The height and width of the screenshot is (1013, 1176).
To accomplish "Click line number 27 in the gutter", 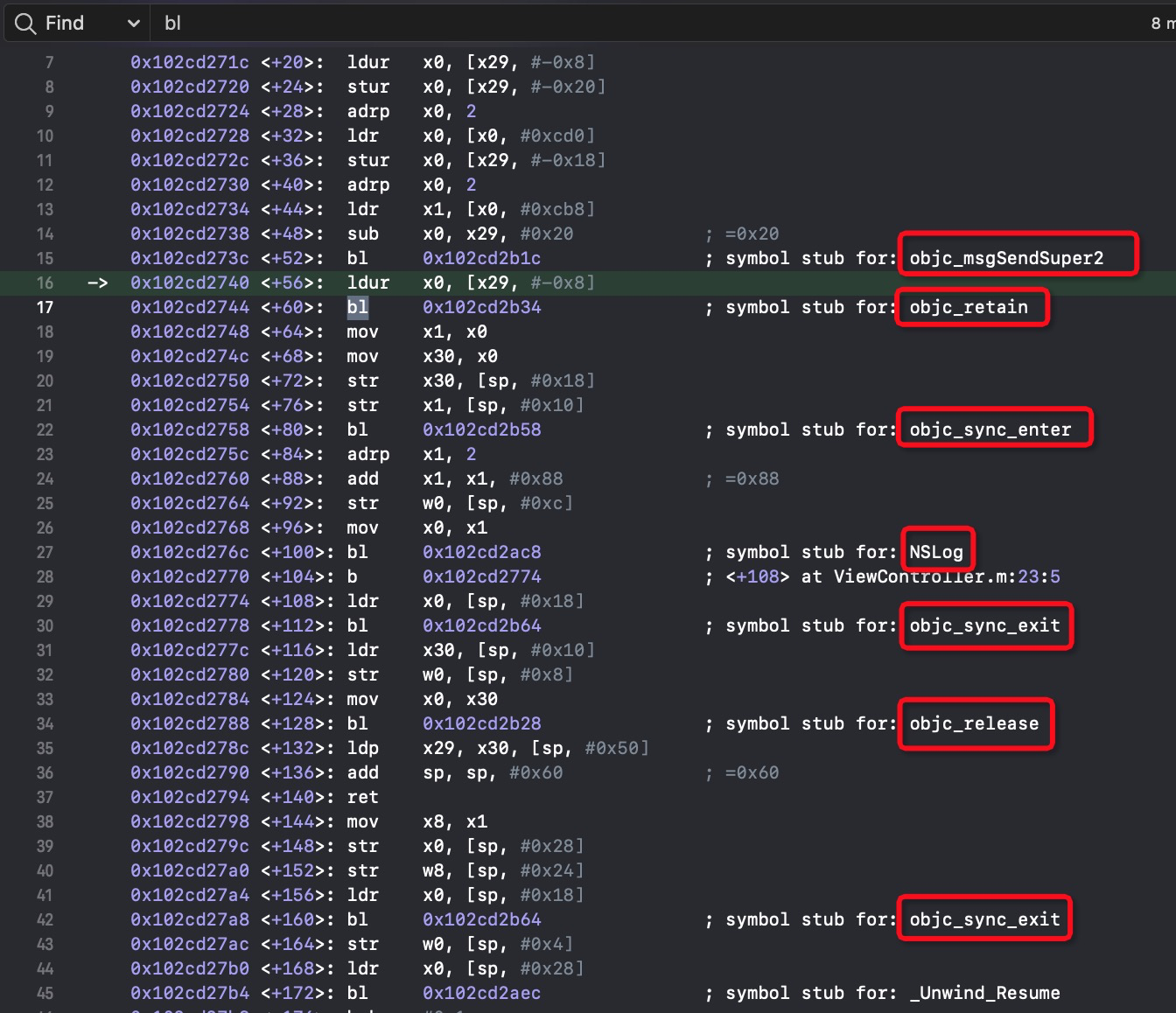I will (x=45, y=552).
